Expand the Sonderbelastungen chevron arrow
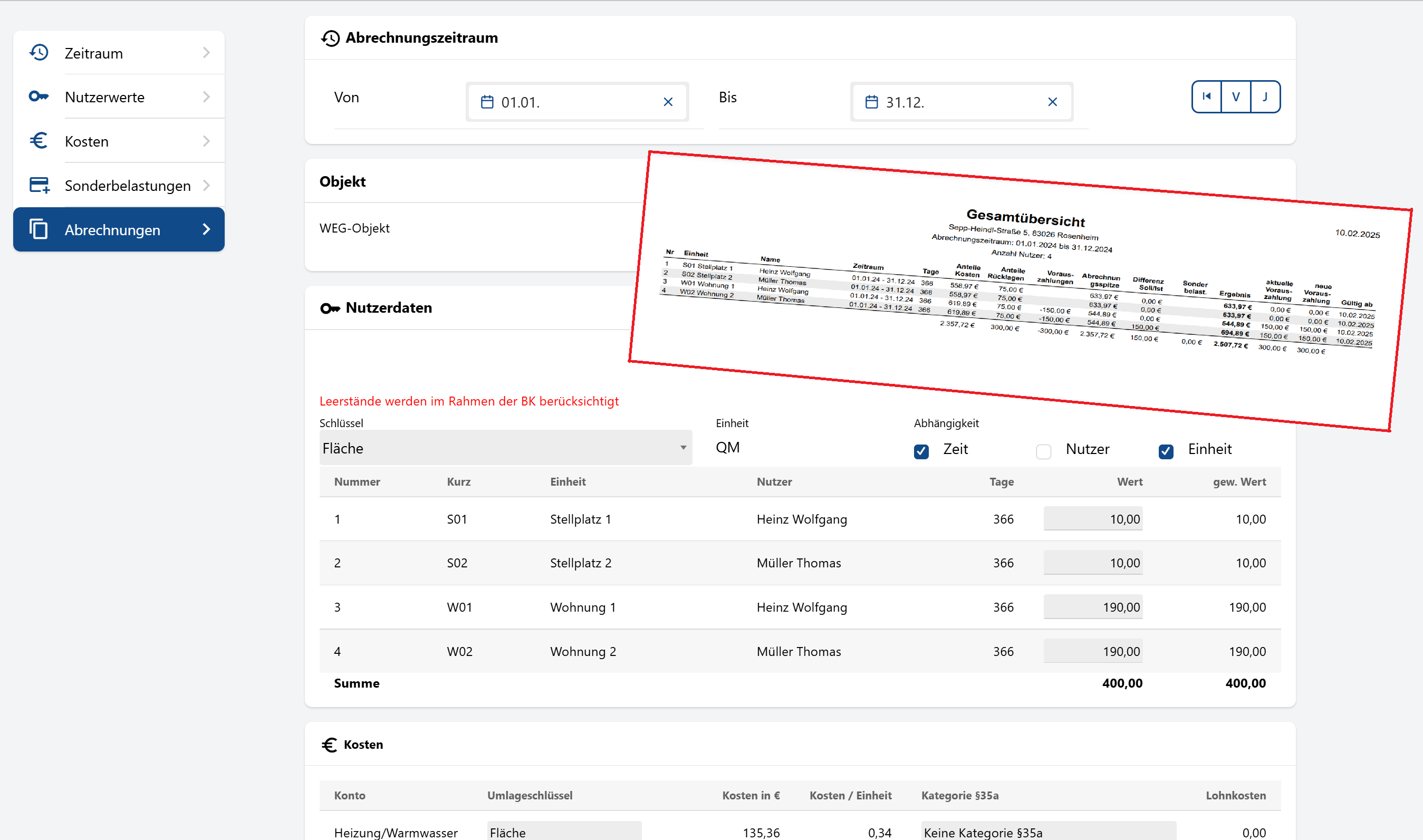 point(207,185)
